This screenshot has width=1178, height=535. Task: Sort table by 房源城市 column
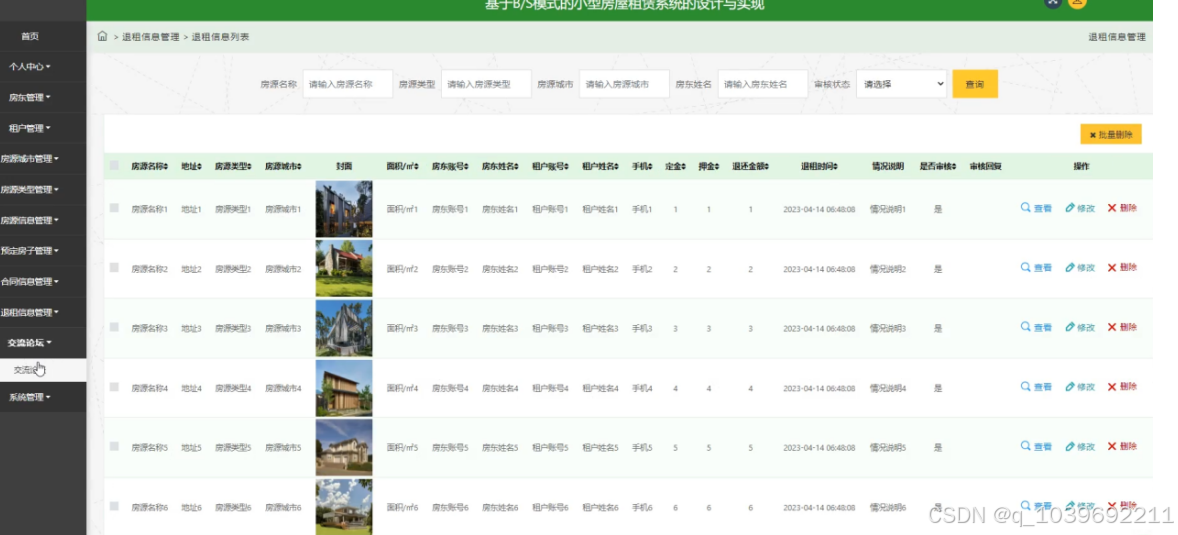pyautogui.click(x=283, y=166)
